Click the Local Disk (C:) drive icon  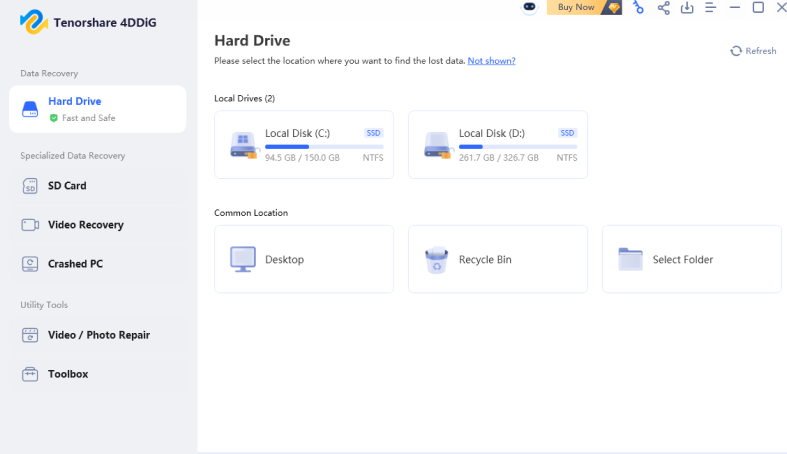click(x=243, y=145)
